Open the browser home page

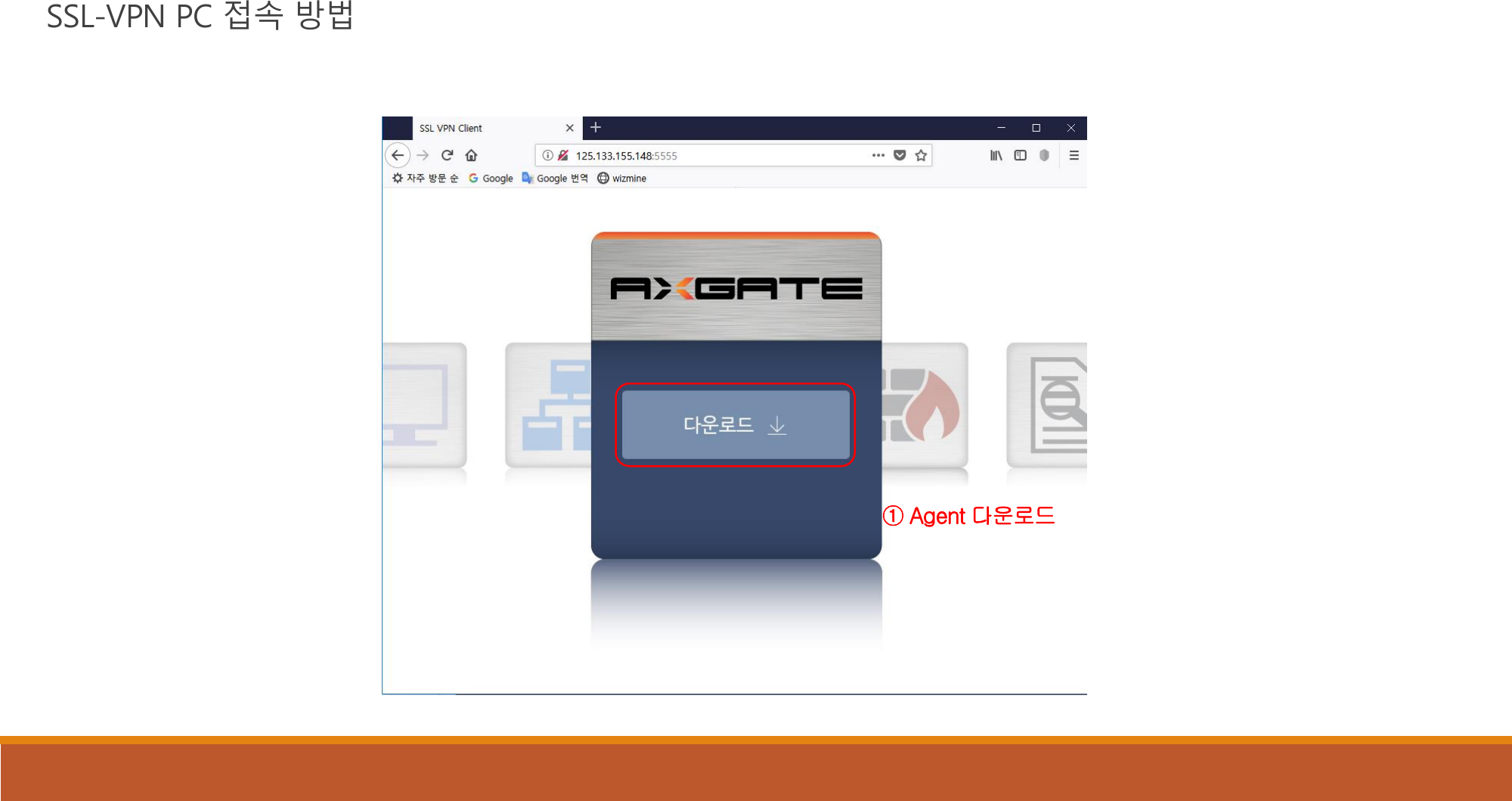(471, 155)
